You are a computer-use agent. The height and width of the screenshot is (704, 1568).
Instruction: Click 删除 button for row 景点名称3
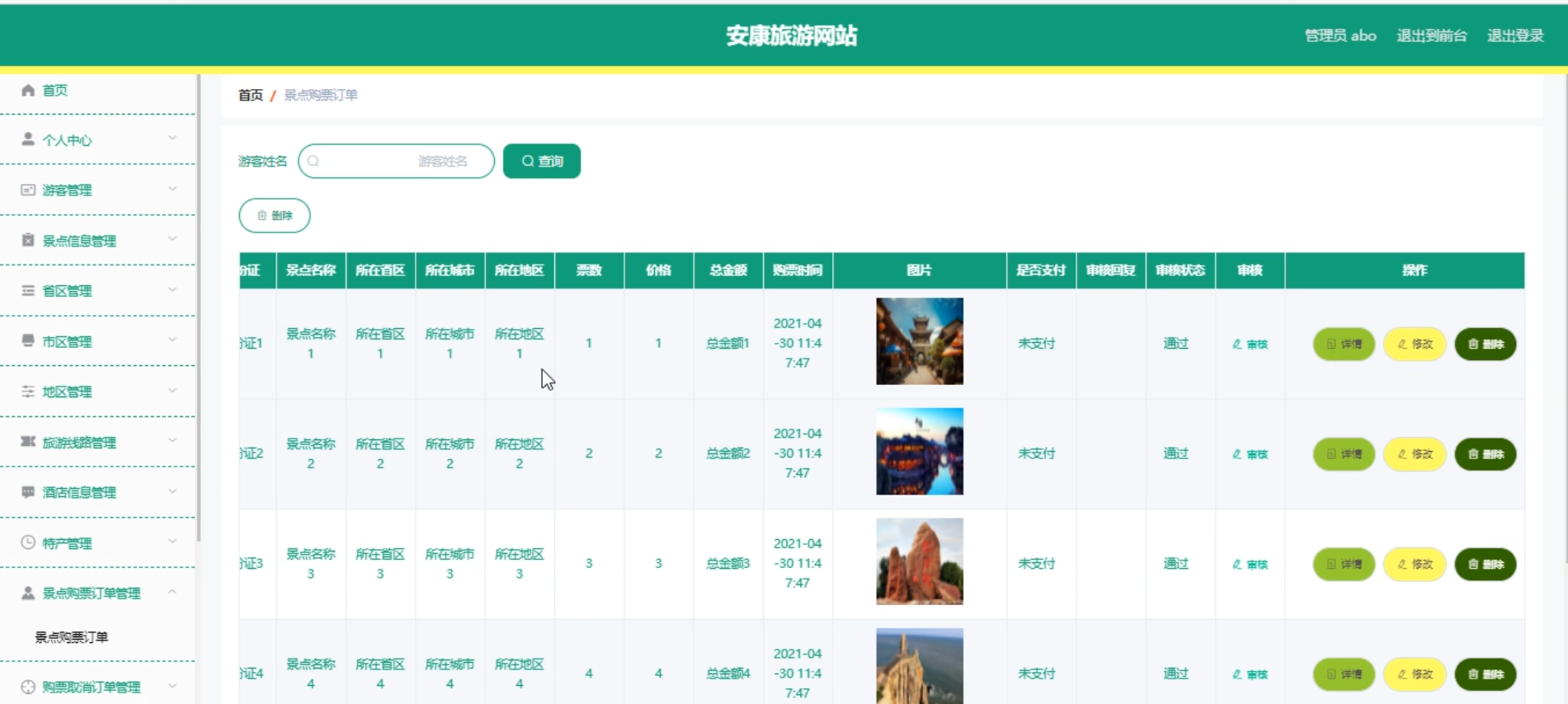click(1486, 565)
